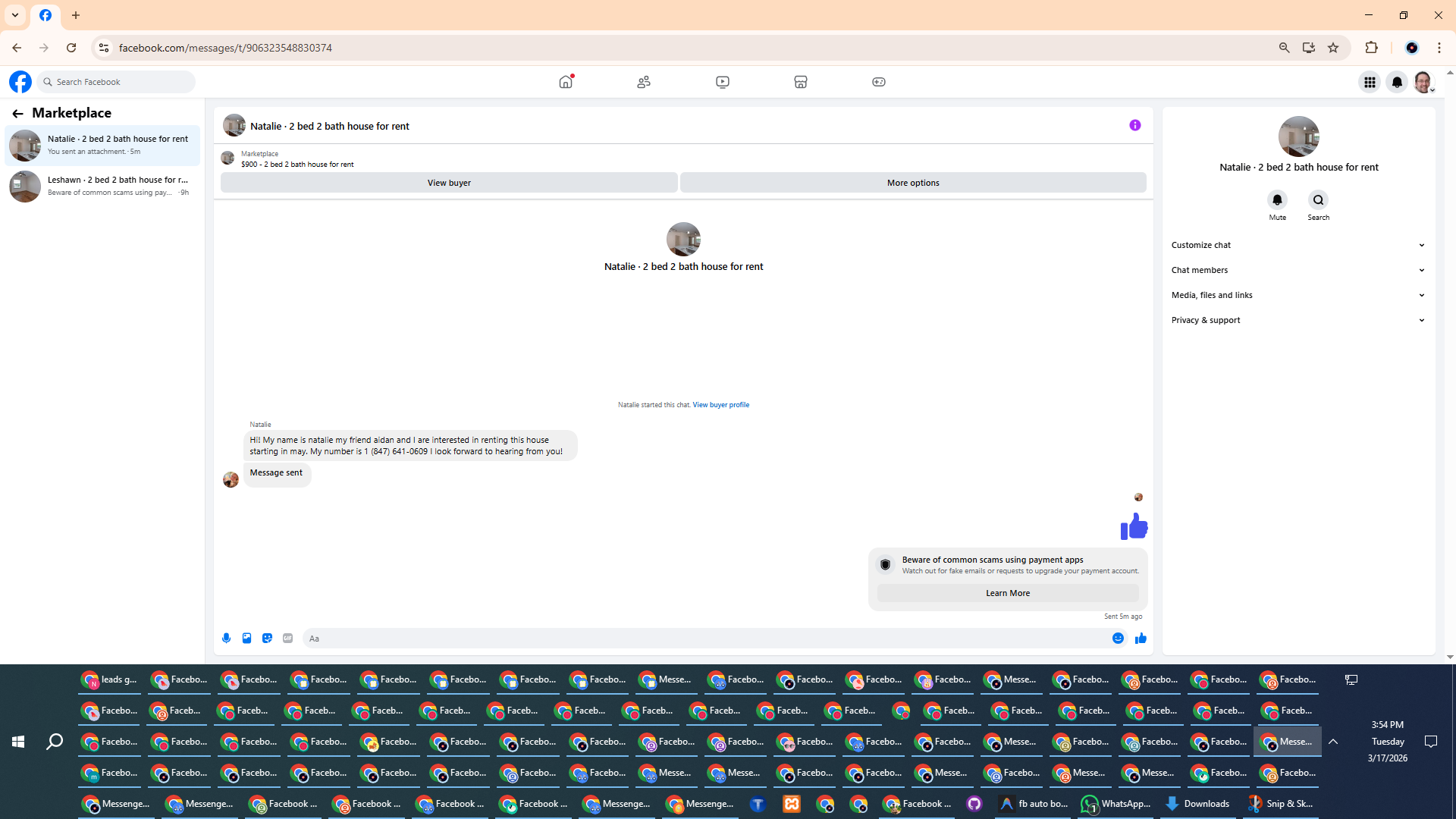Click the View buyer button
The image size is (1456, 819).
449,183
